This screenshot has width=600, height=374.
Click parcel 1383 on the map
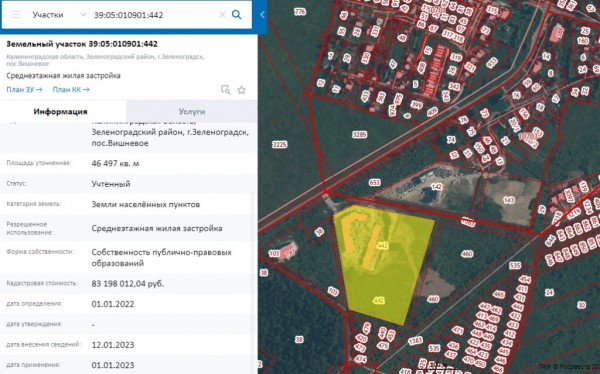coord(415,340)
